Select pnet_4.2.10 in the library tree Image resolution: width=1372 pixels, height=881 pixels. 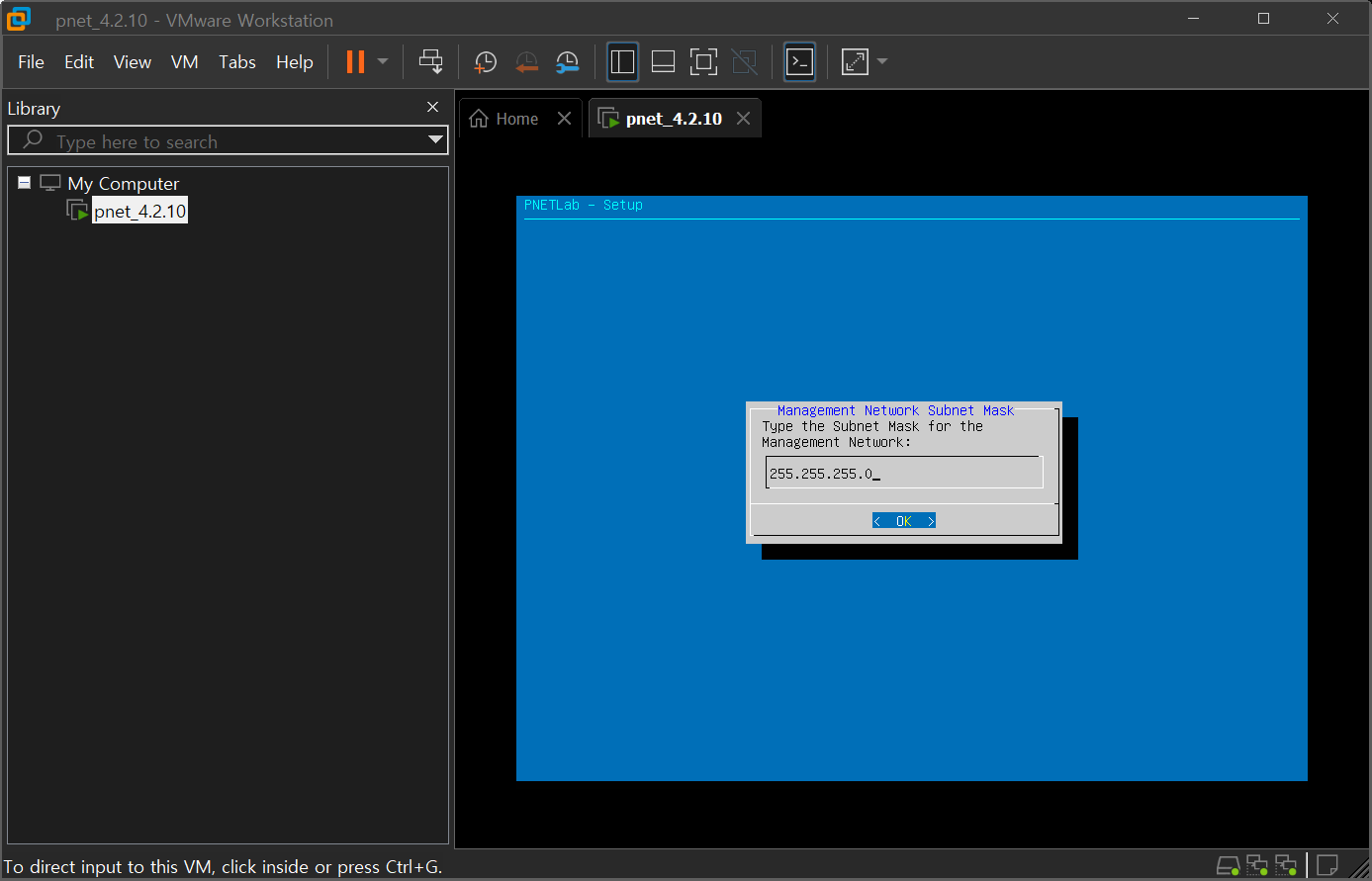(139, 211)
